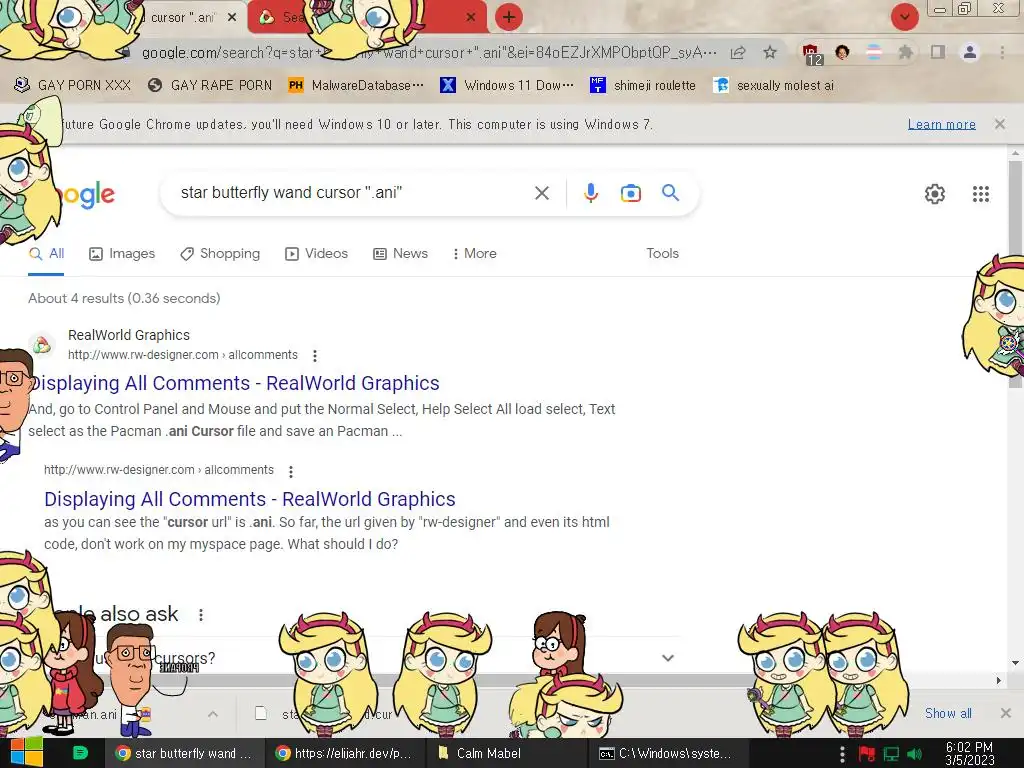Share this page from address bar
The width and height of the screenshot is (1024, 768).
(x=738, y=52)
